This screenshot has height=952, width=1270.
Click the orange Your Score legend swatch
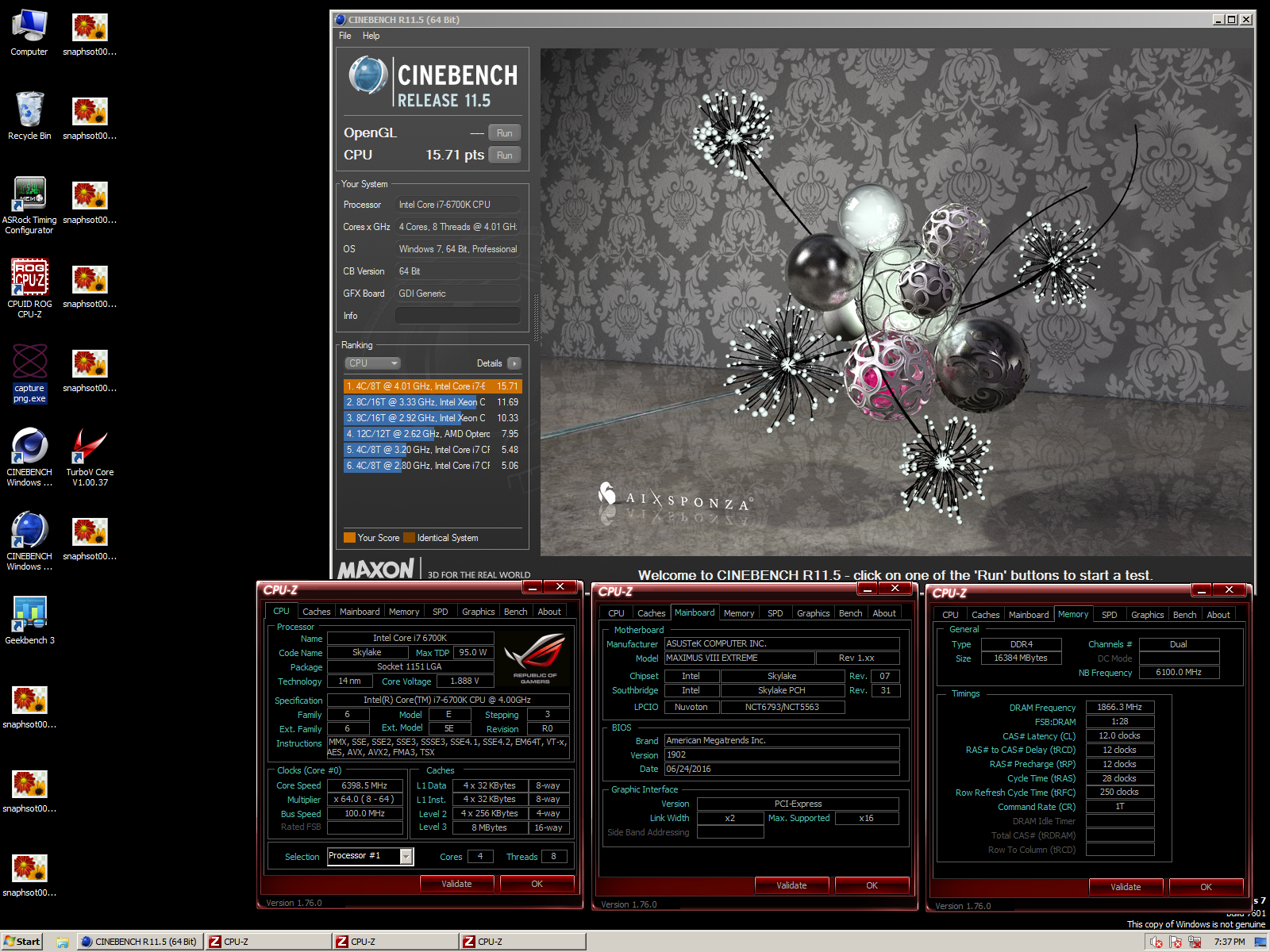coord(349,538)
